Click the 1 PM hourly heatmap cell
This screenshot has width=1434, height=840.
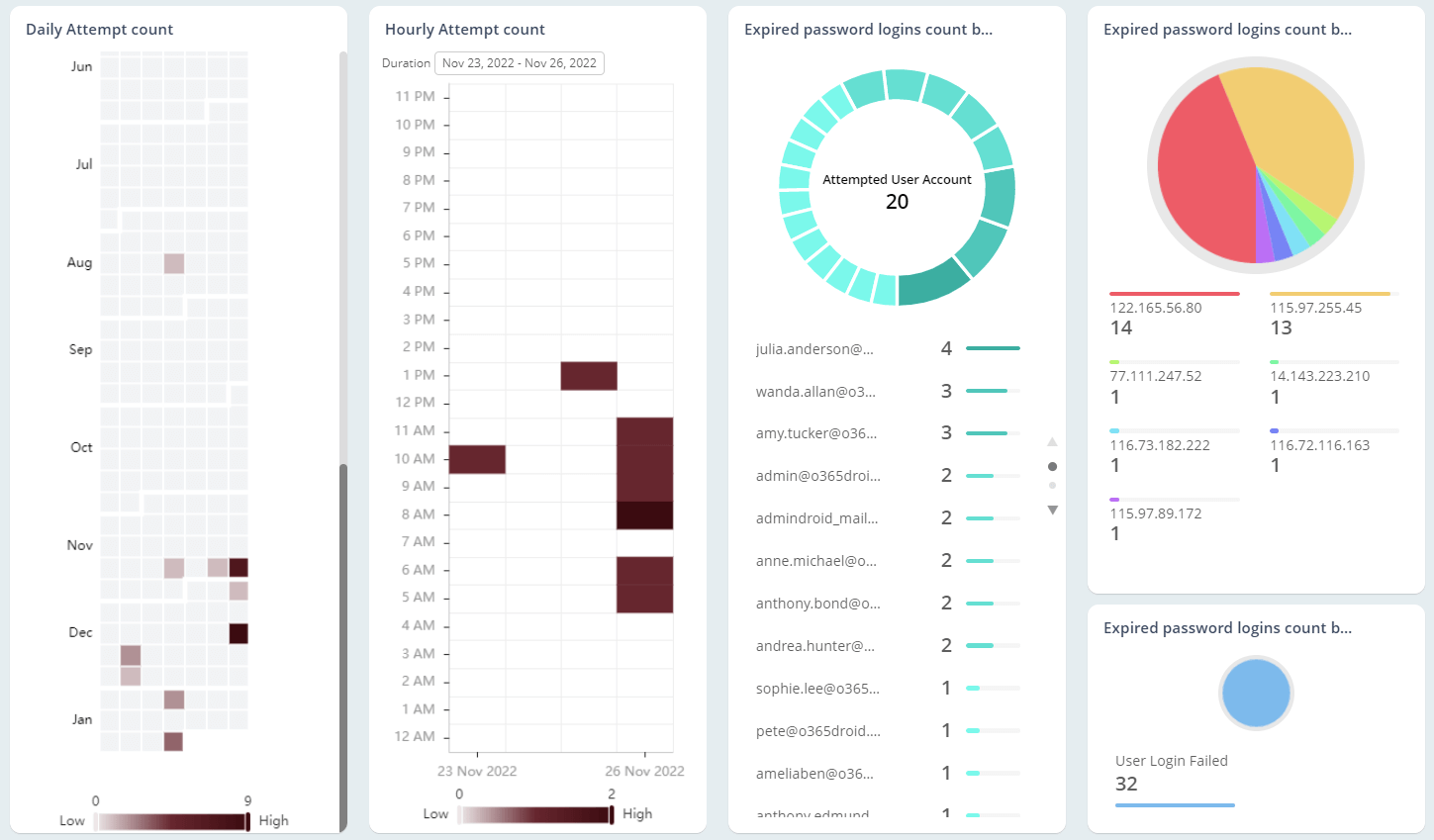tap(589, 376)
